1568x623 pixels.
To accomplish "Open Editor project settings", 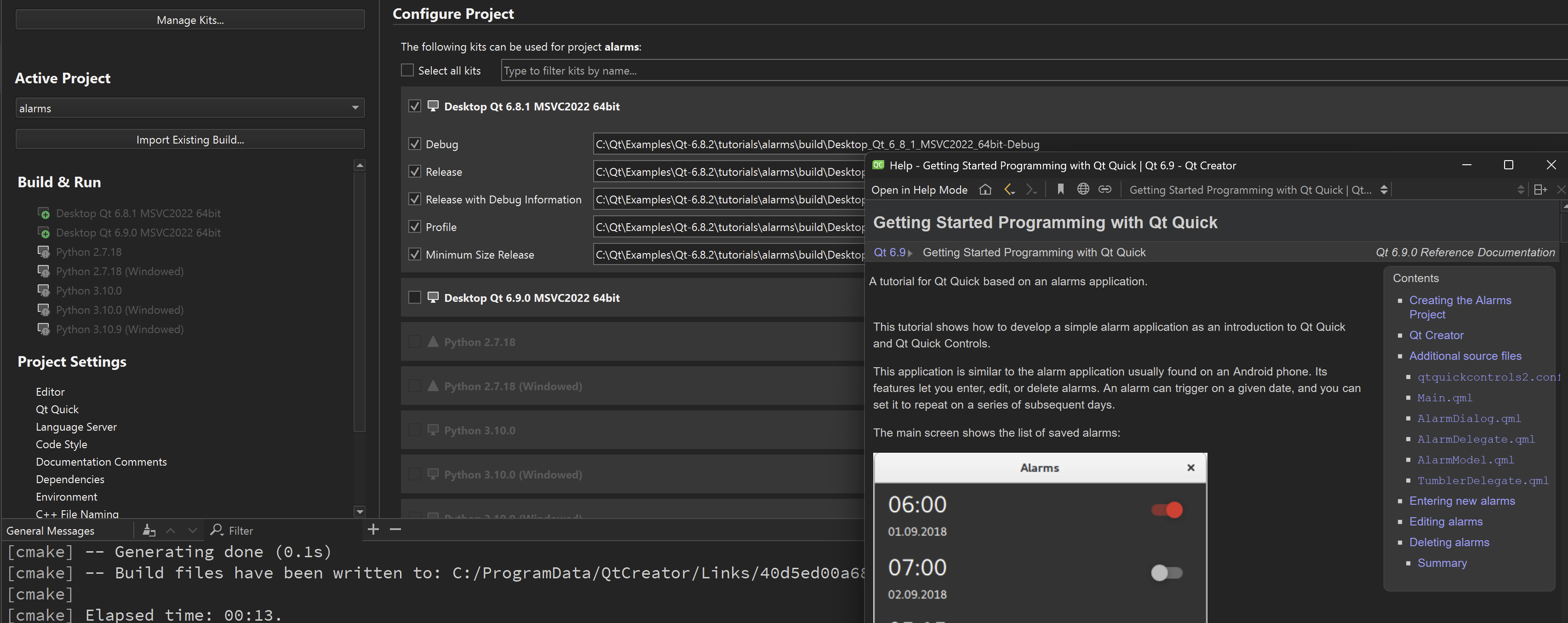I will [50, 392].
